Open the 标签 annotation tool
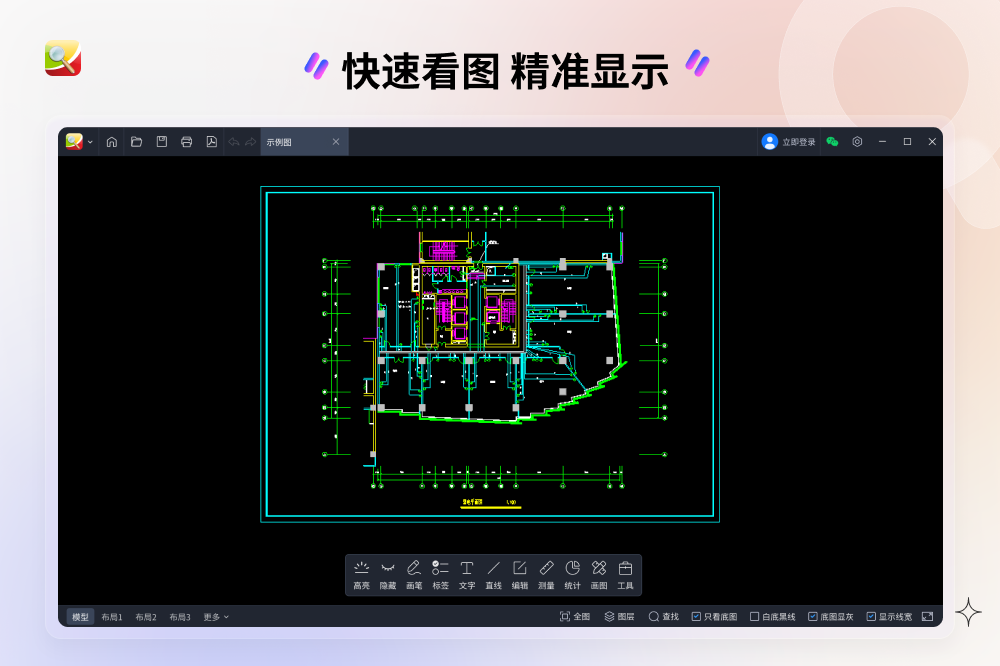 pyautogui.click(x=440, y=570)
